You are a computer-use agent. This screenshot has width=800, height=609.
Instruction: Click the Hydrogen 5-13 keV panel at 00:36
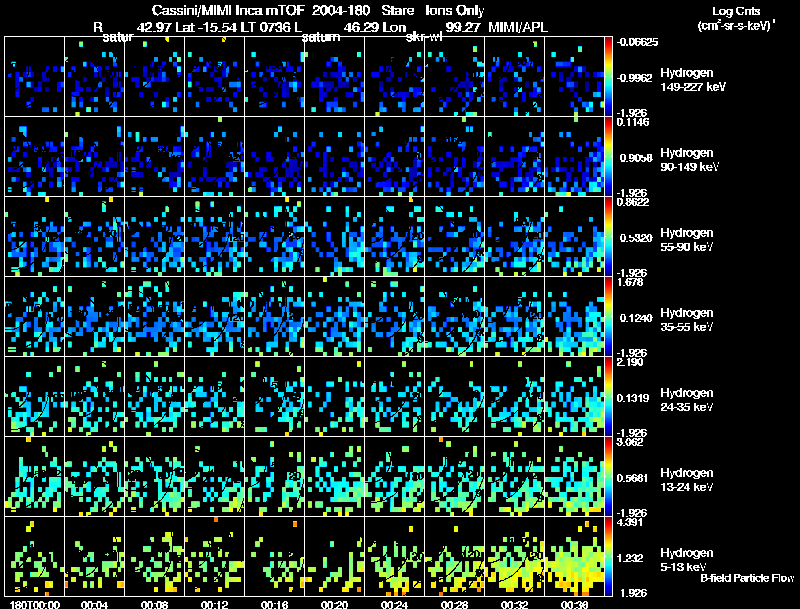pyautogui.click(x=574, y=556)
